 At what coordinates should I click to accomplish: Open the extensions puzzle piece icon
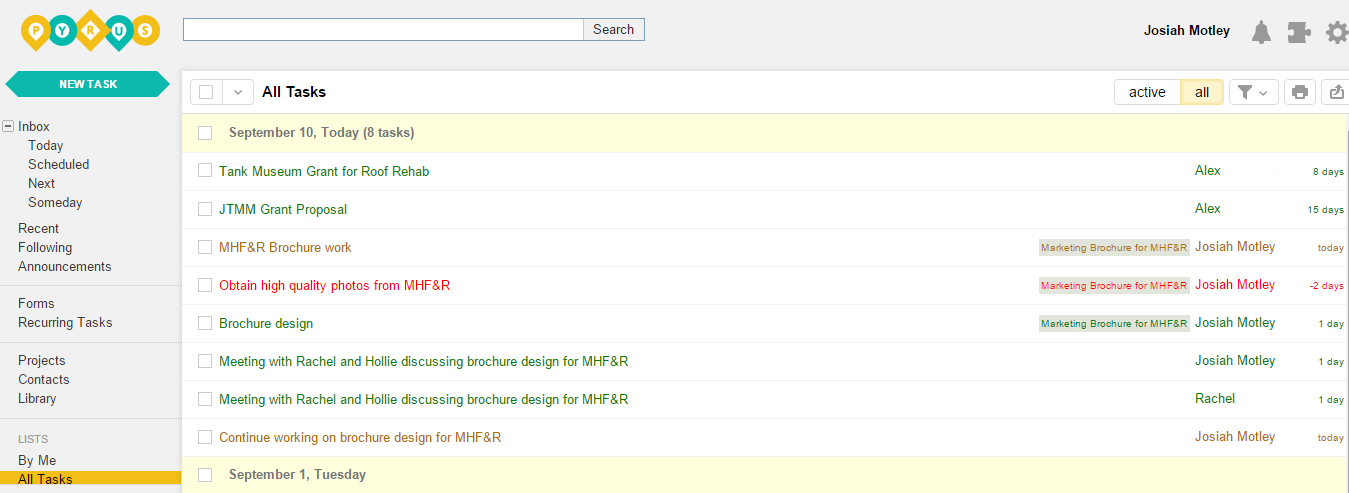tap(1299, 32)
